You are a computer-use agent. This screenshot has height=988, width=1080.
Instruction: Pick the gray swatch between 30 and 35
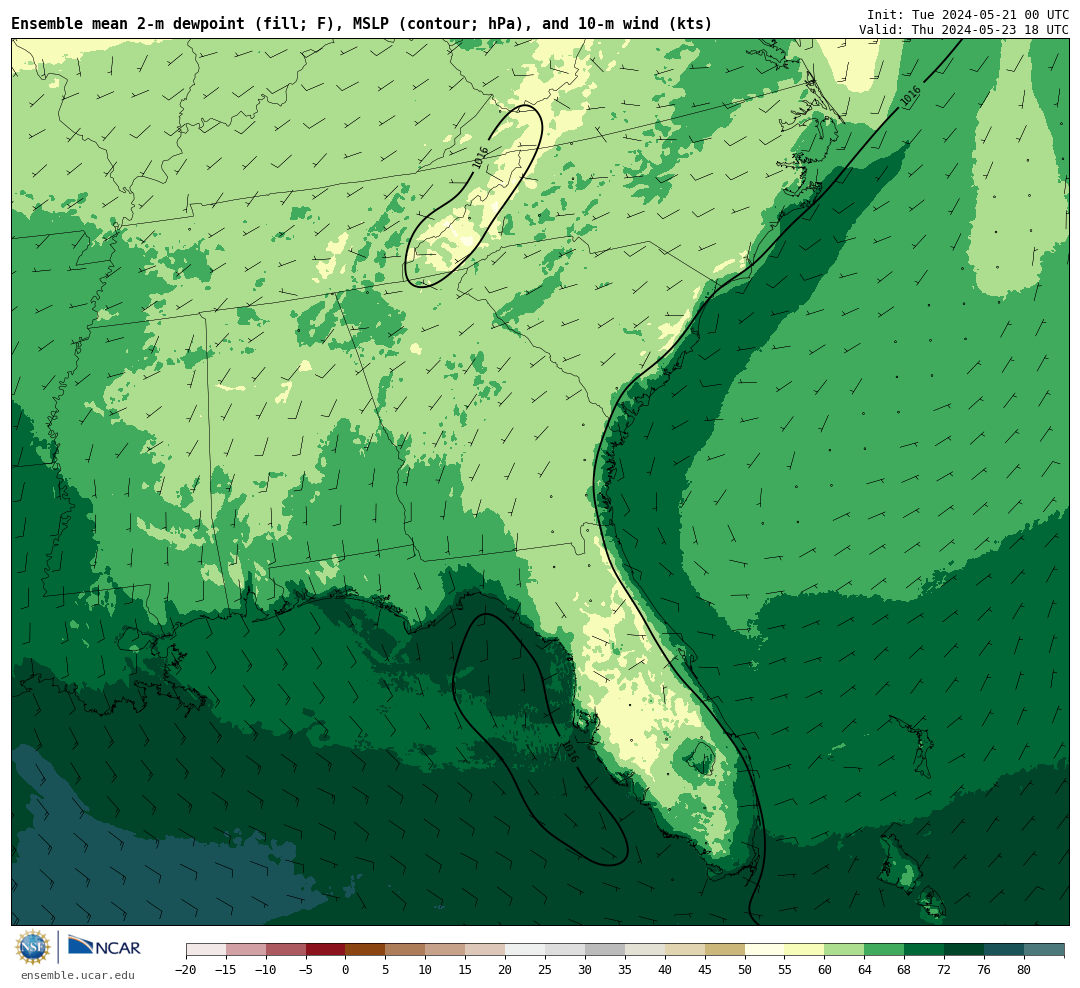coord(605,950)
